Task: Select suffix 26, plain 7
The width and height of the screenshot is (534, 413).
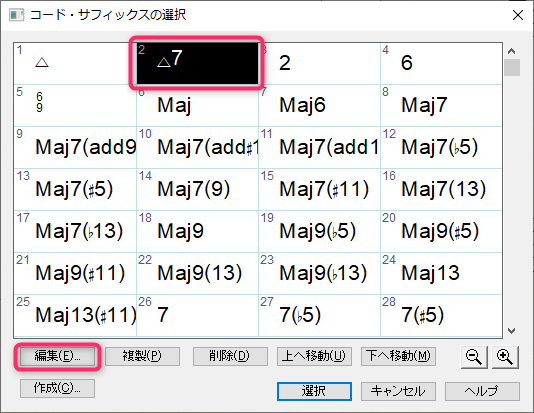Action: (197, 316)
